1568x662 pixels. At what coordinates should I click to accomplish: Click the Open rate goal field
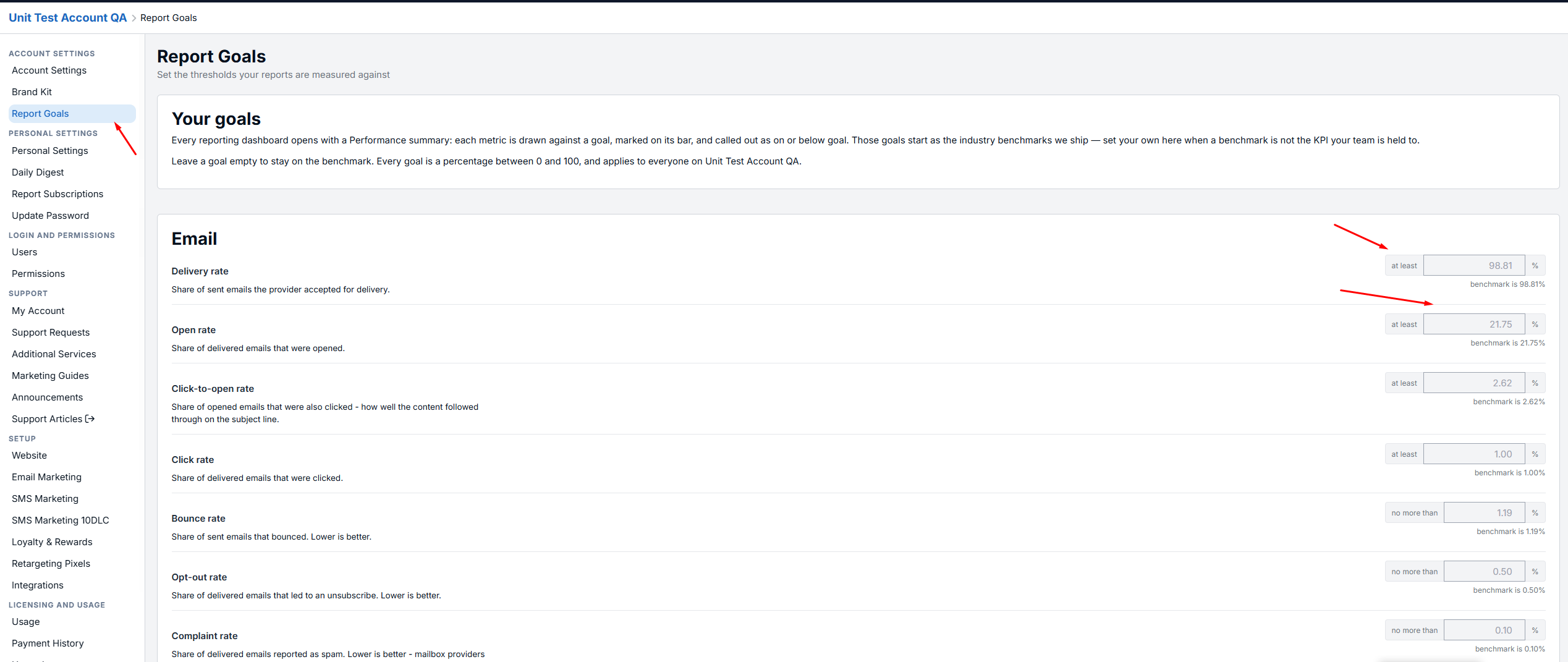coord(1473,325)
